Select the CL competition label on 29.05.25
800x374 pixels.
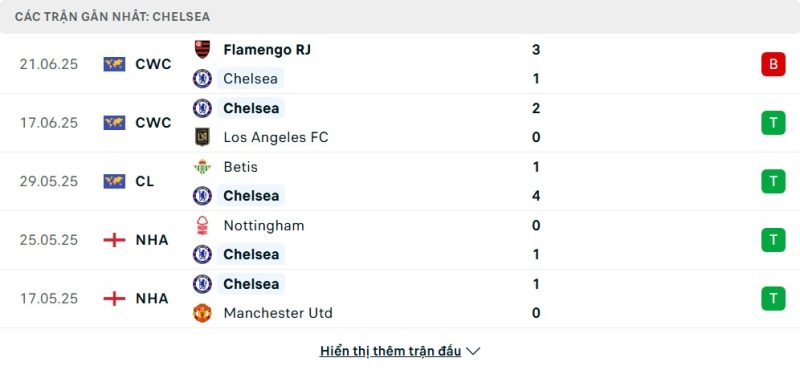pos(145,181)
